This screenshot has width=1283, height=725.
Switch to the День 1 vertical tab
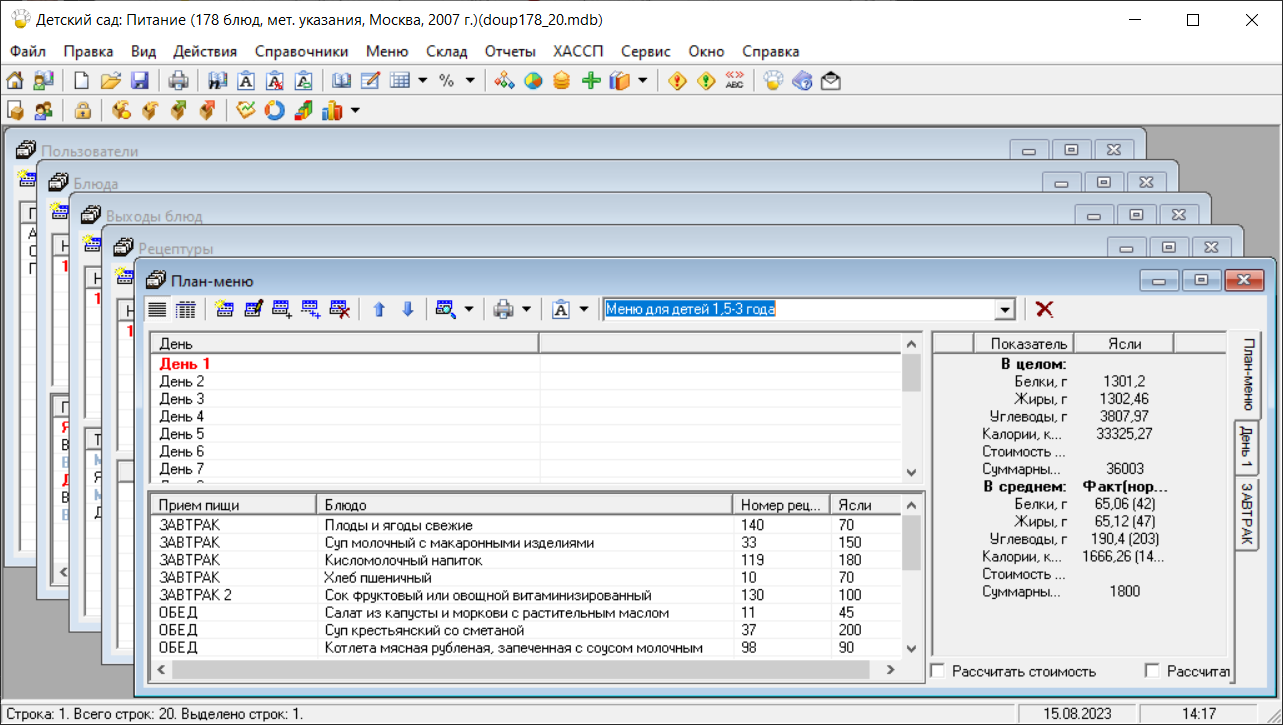(1246, 447)
